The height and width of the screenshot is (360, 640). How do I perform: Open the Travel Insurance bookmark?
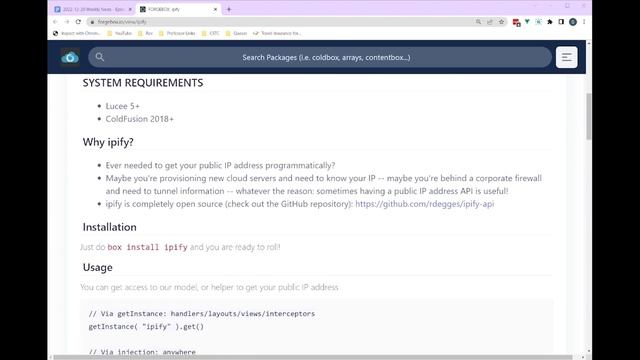(x=277, y=33)
